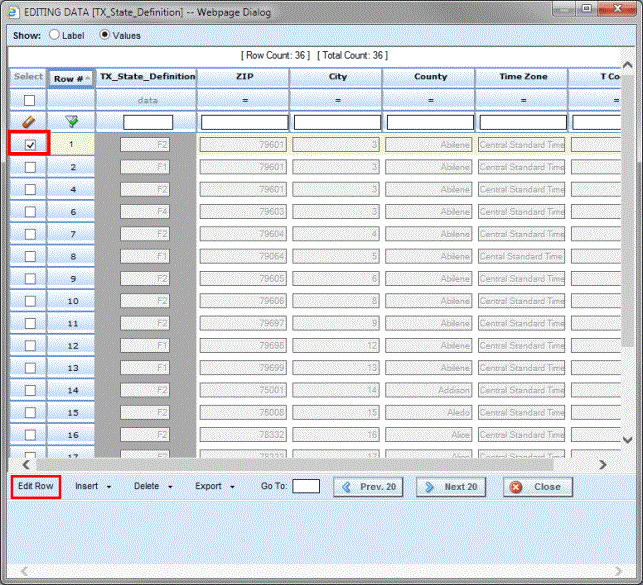Check the checkbox for row 2
Screen dimensions: 643x585
pos(30,167)
